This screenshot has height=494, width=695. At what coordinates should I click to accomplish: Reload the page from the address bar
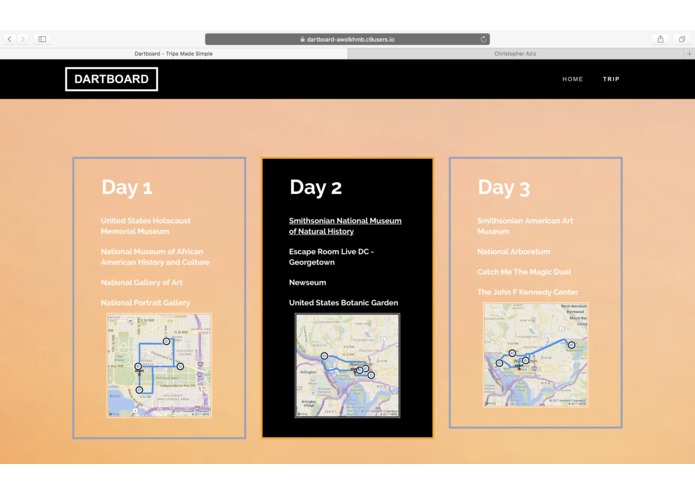pos(483,39)
